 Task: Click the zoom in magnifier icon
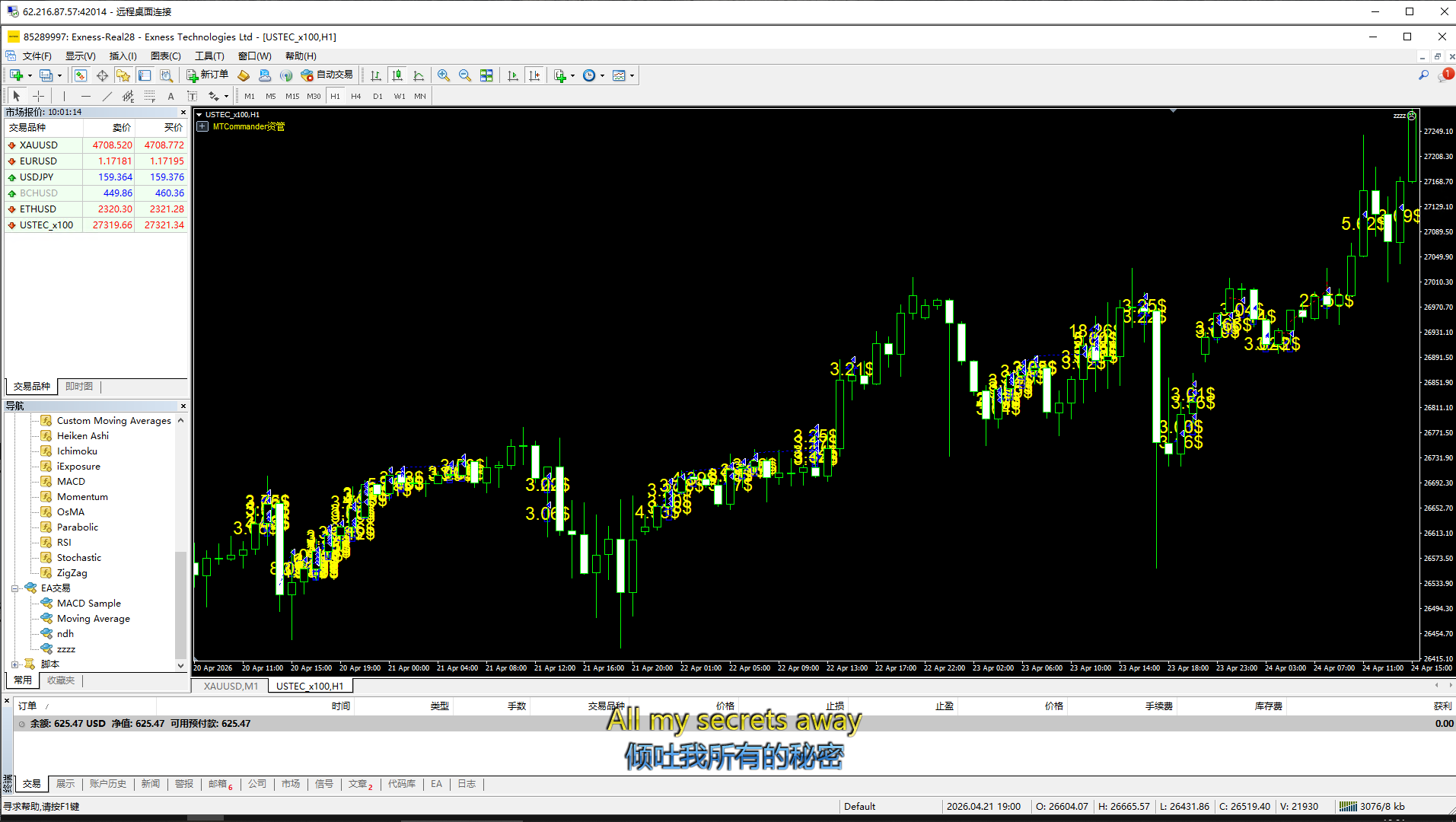pos(444,75)
